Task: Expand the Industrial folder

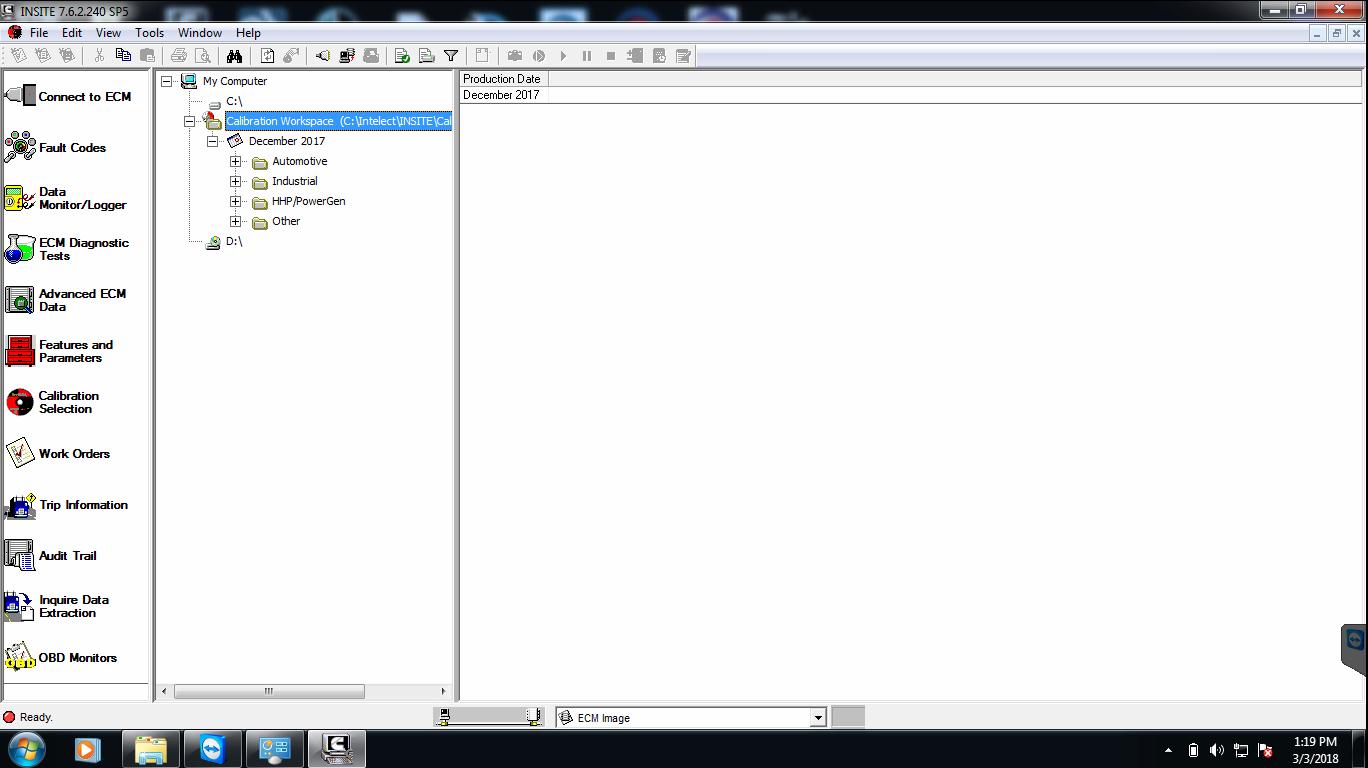Action: click(x=236, y=181)
